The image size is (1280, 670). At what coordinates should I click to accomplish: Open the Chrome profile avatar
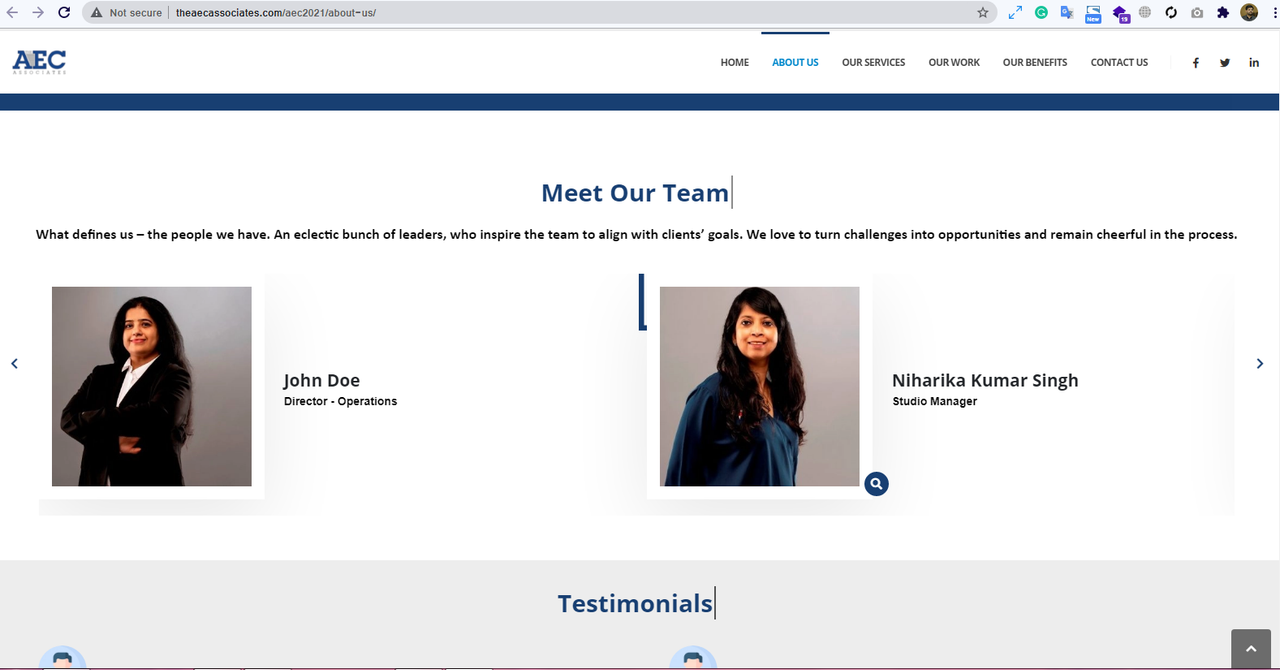click(x=1249, y=13)
